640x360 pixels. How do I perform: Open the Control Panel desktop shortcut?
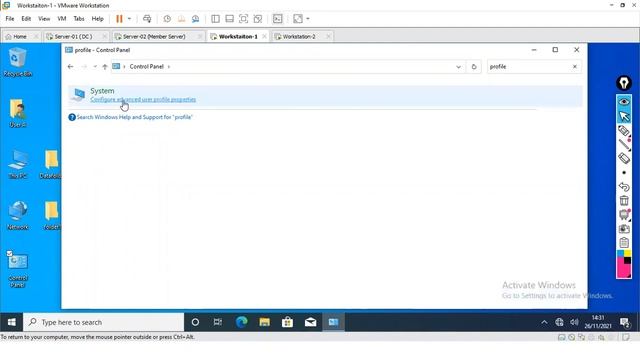point(18,269)
